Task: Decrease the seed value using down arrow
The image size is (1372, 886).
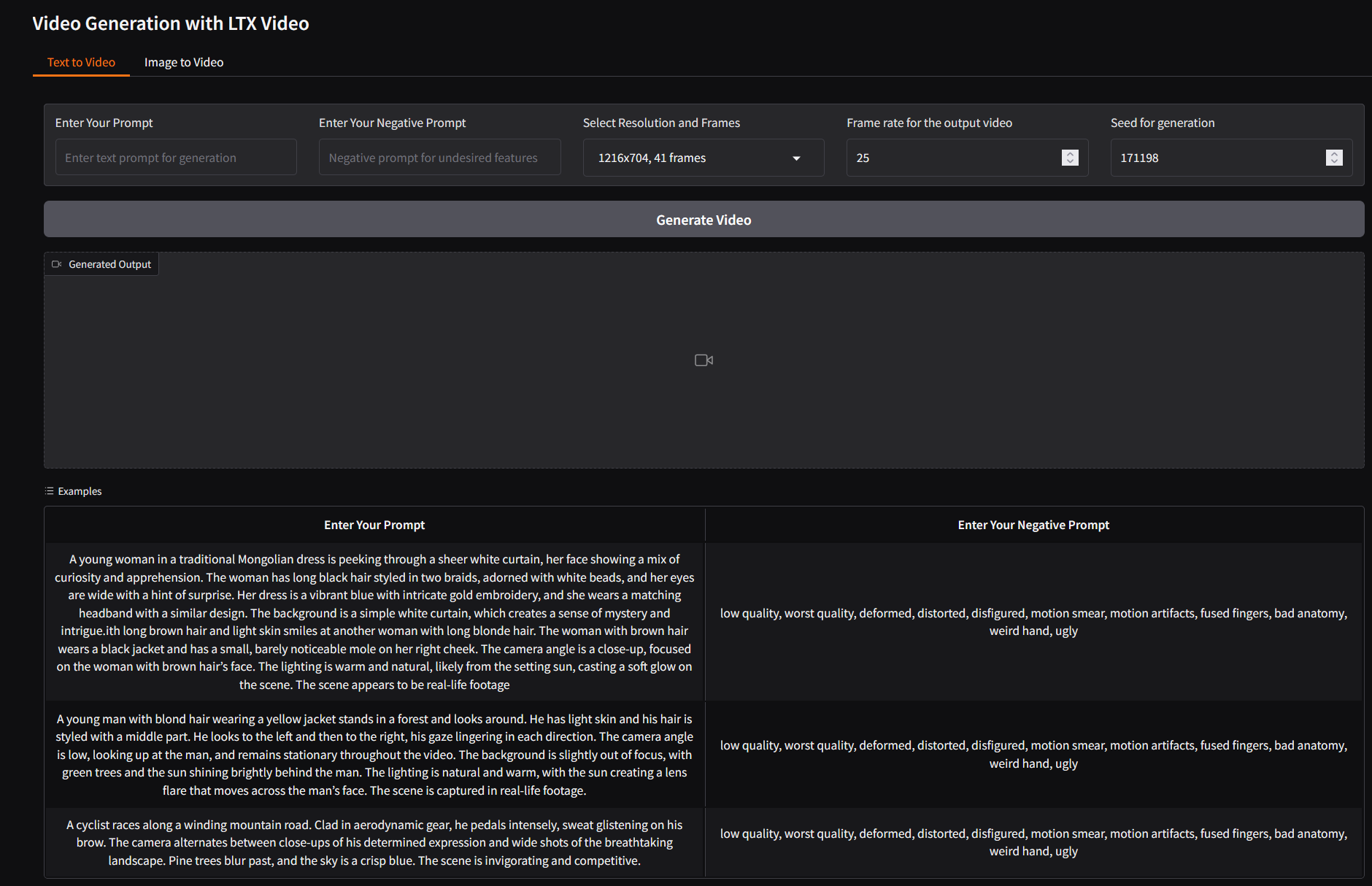Action: coord(1334,161)
